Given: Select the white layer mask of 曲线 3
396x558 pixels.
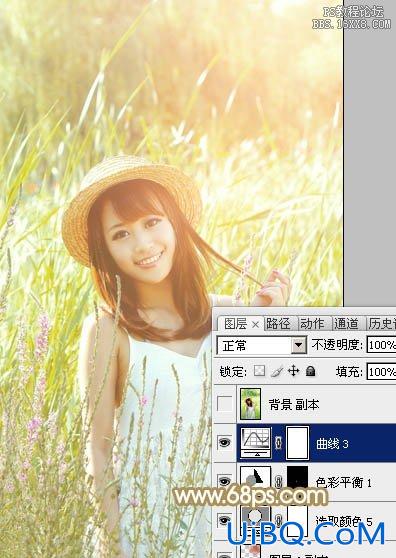Looking at the screenshot, I should tap(297, 443).
